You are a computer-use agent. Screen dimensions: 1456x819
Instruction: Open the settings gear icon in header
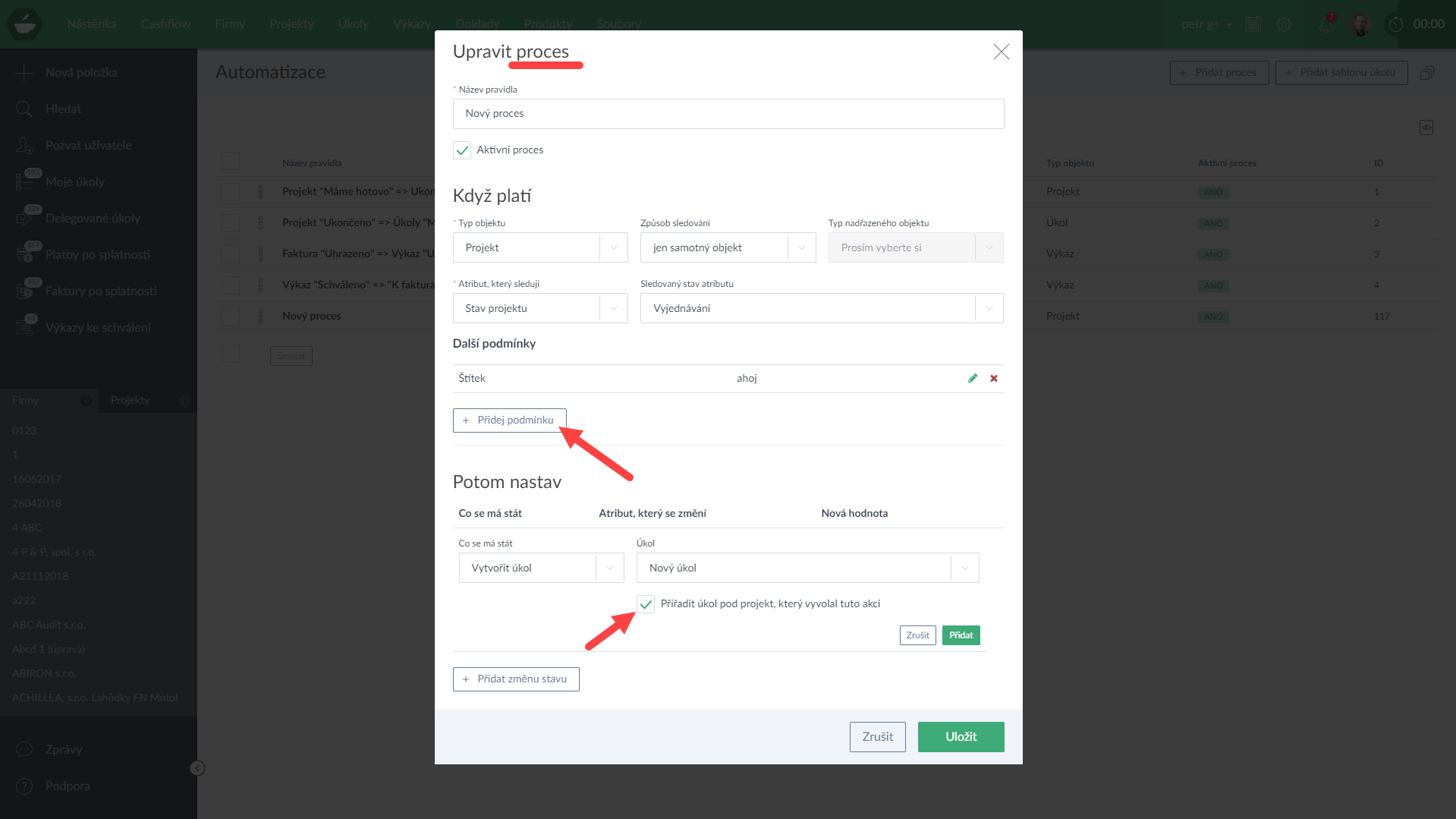pos(1284,24)
